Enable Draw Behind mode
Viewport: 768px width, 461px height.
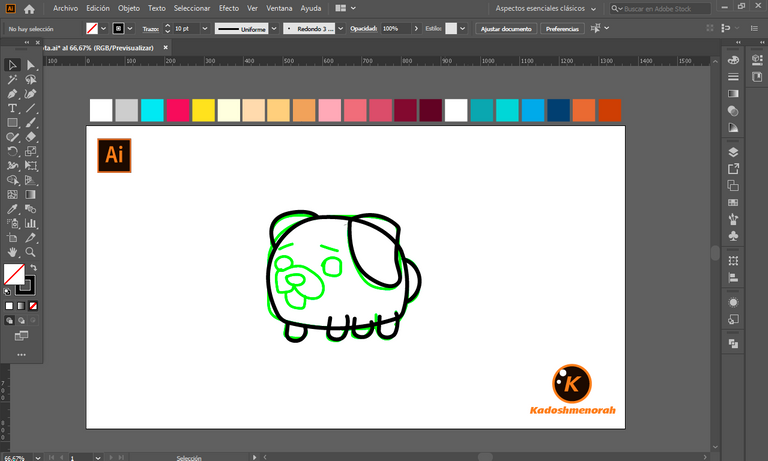tap(21, 320)
